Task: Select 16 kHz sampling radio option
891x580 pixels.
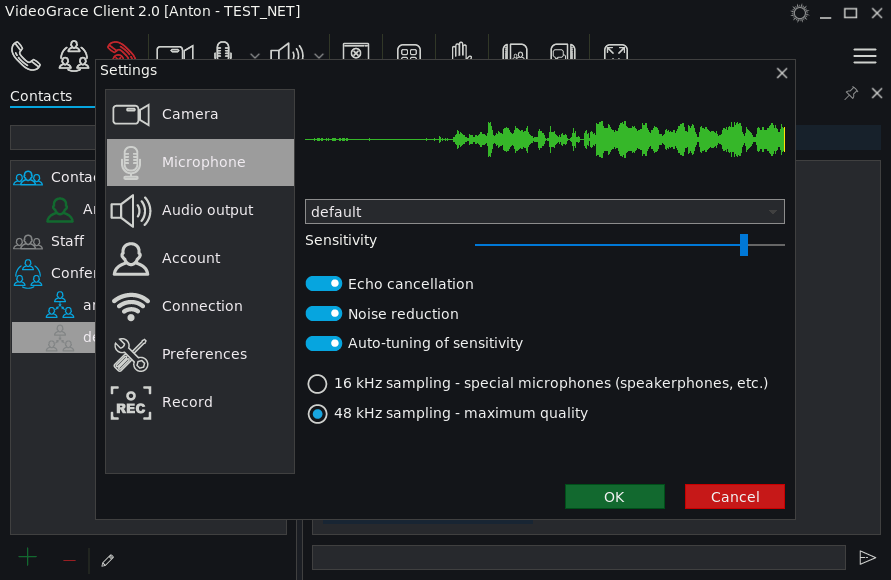Action: point(317,384)
